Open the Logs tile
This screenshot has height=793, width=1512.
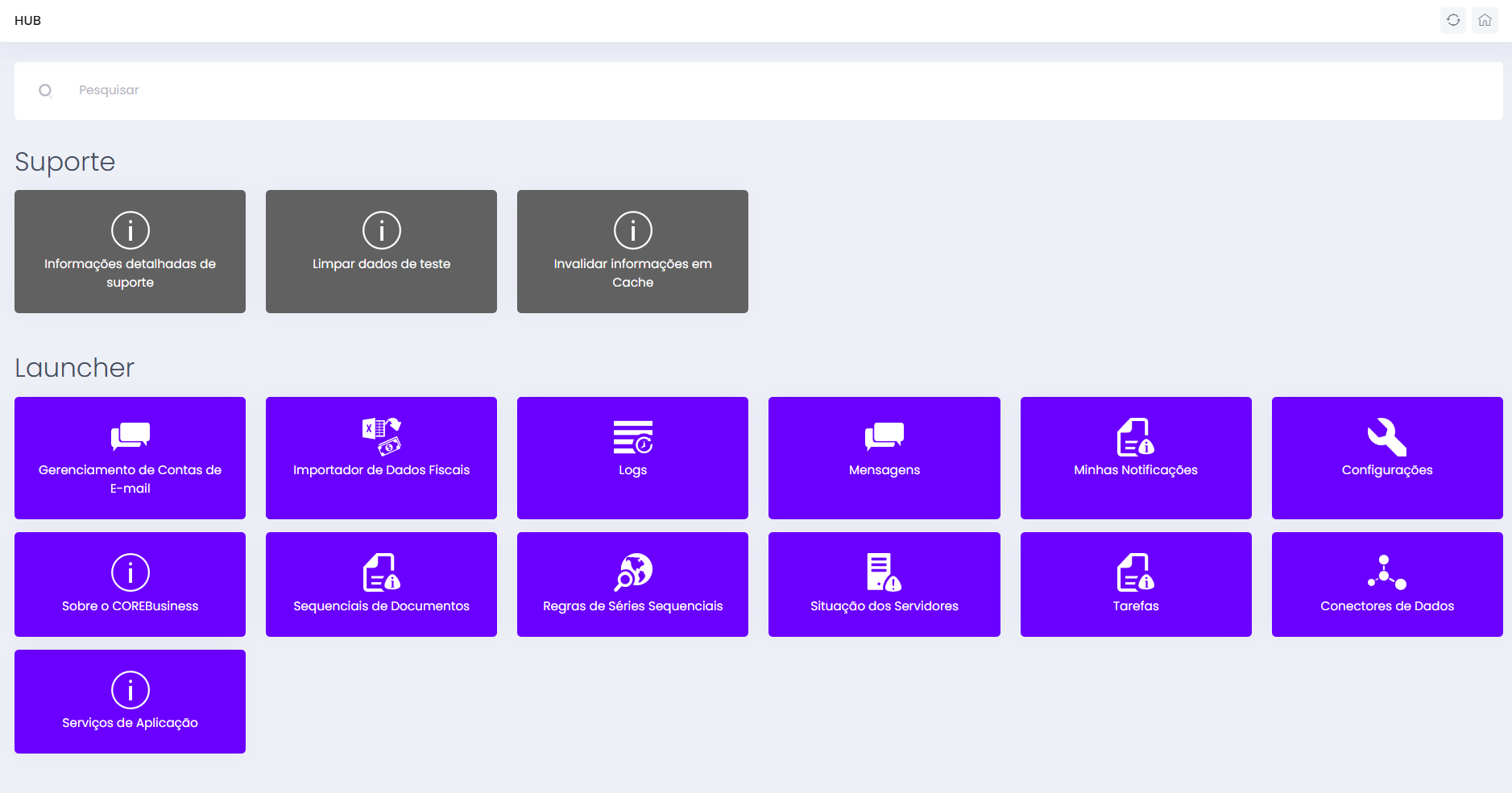[x=632, y=457]
